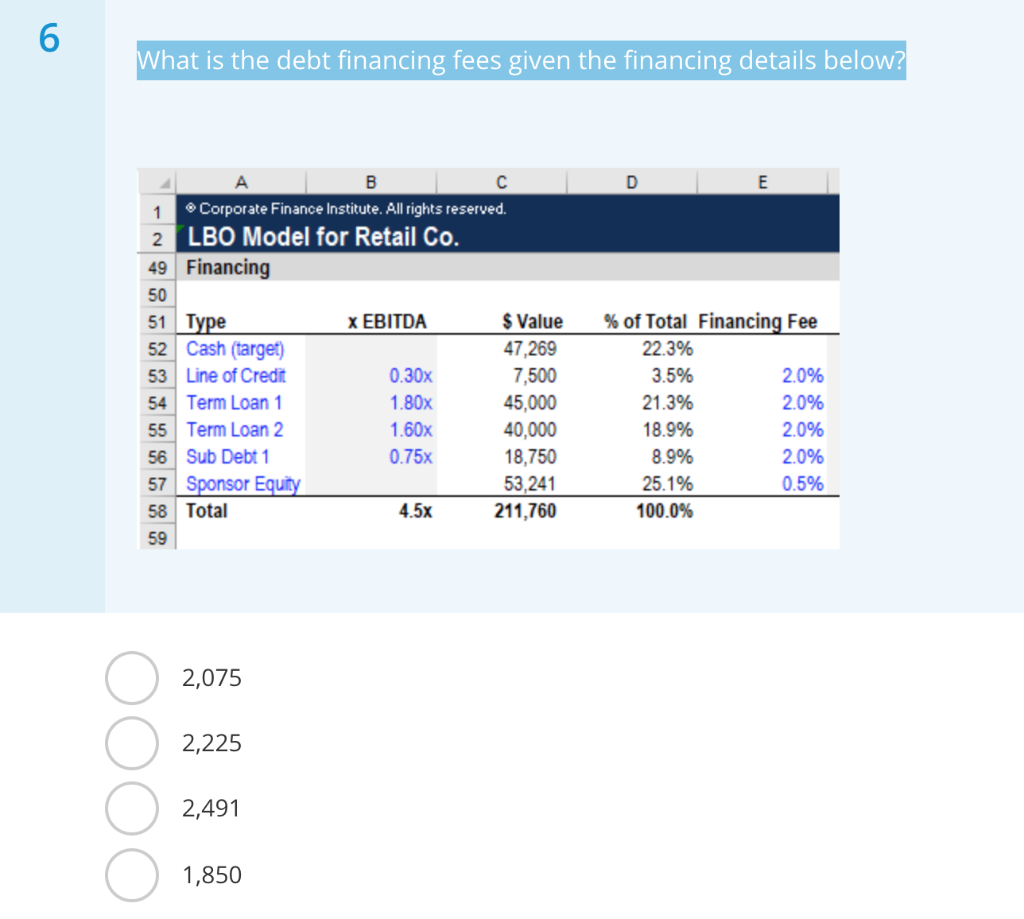Click the Term Loan 1 1.80x cell

click(x=371, y=403)
